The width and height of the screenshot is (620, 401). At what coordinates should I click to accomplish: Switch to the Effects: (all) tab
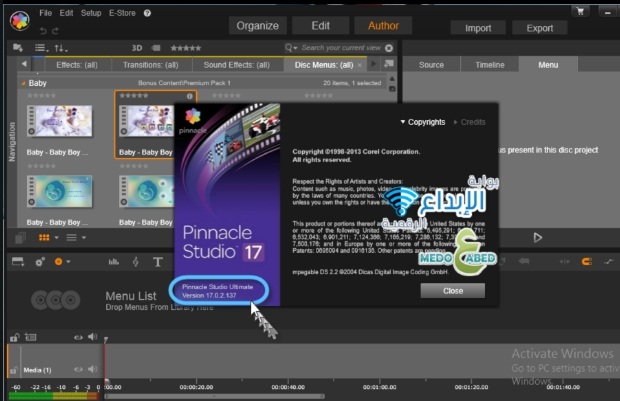coord(77,65)
